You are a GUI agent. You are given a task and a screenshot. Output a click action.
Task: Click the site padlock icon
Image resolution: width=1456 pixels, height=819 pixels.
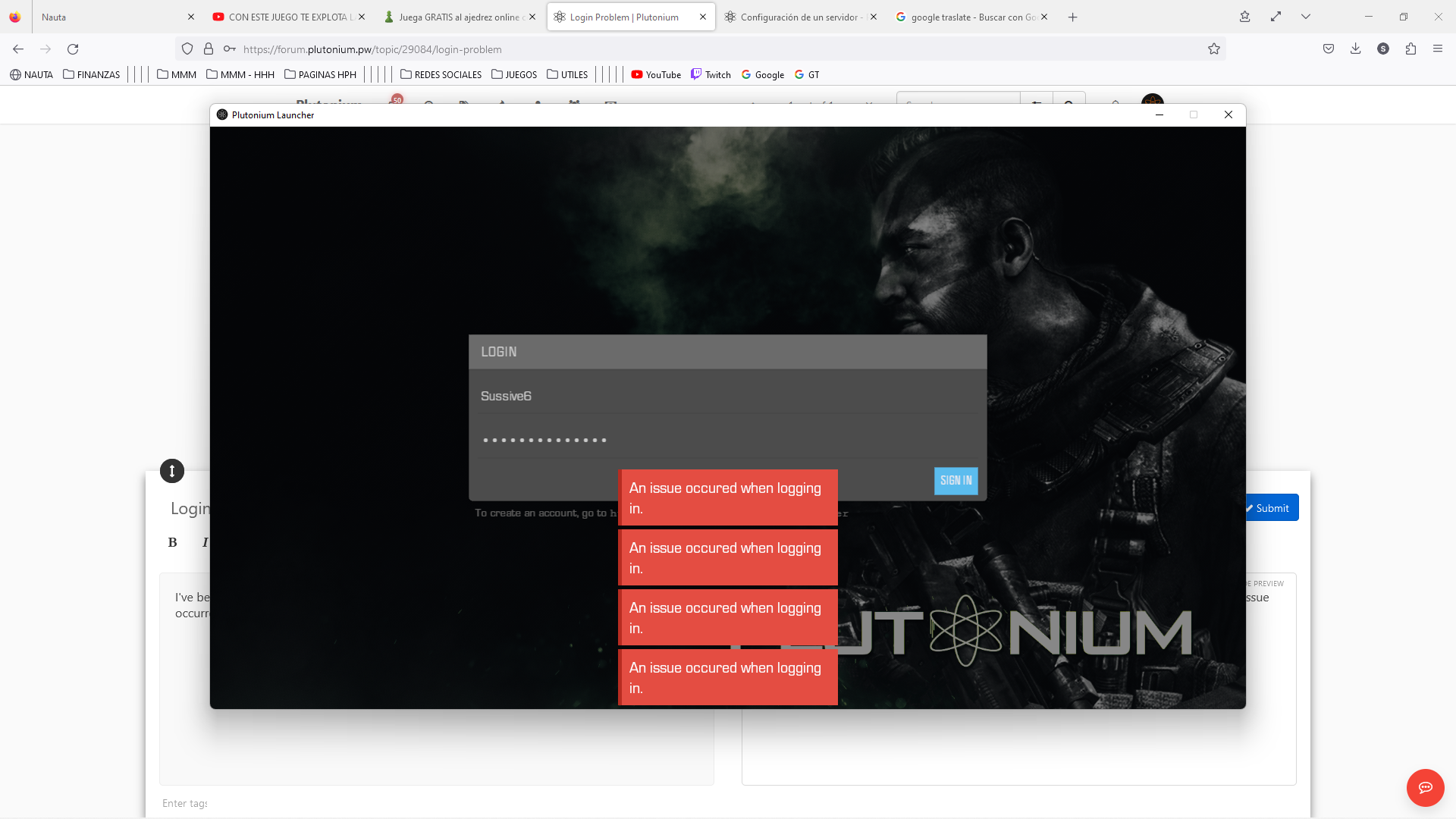209,49
